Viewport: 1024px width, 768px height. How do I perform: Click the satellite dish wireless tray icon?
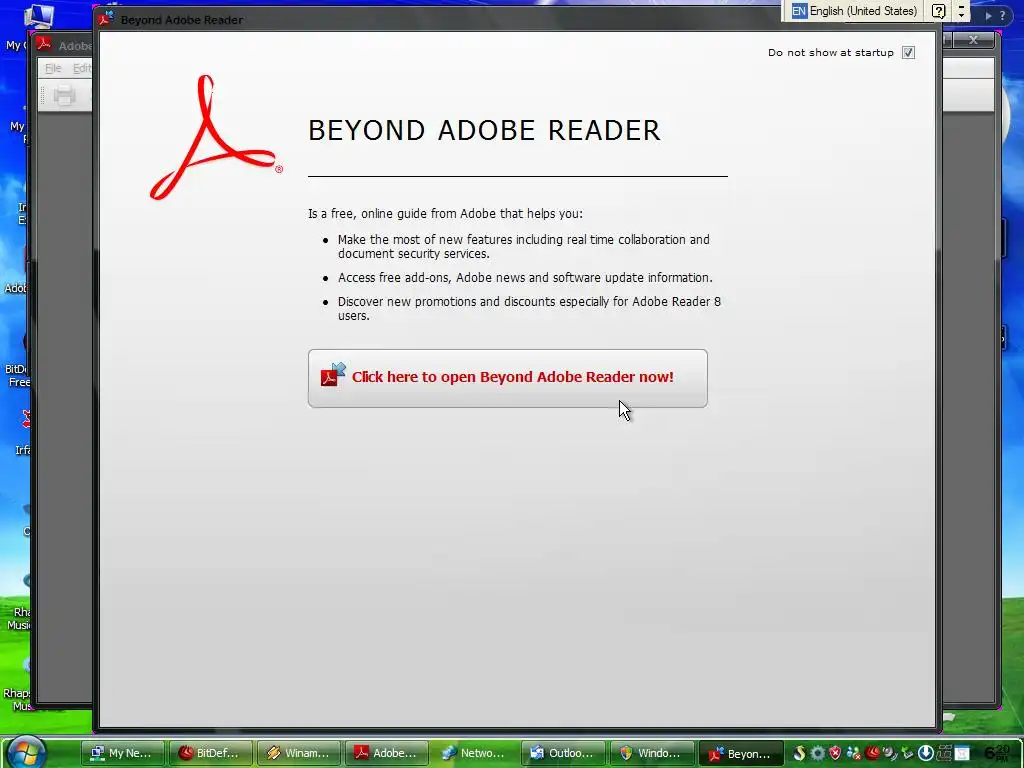(x=891, y=753)
